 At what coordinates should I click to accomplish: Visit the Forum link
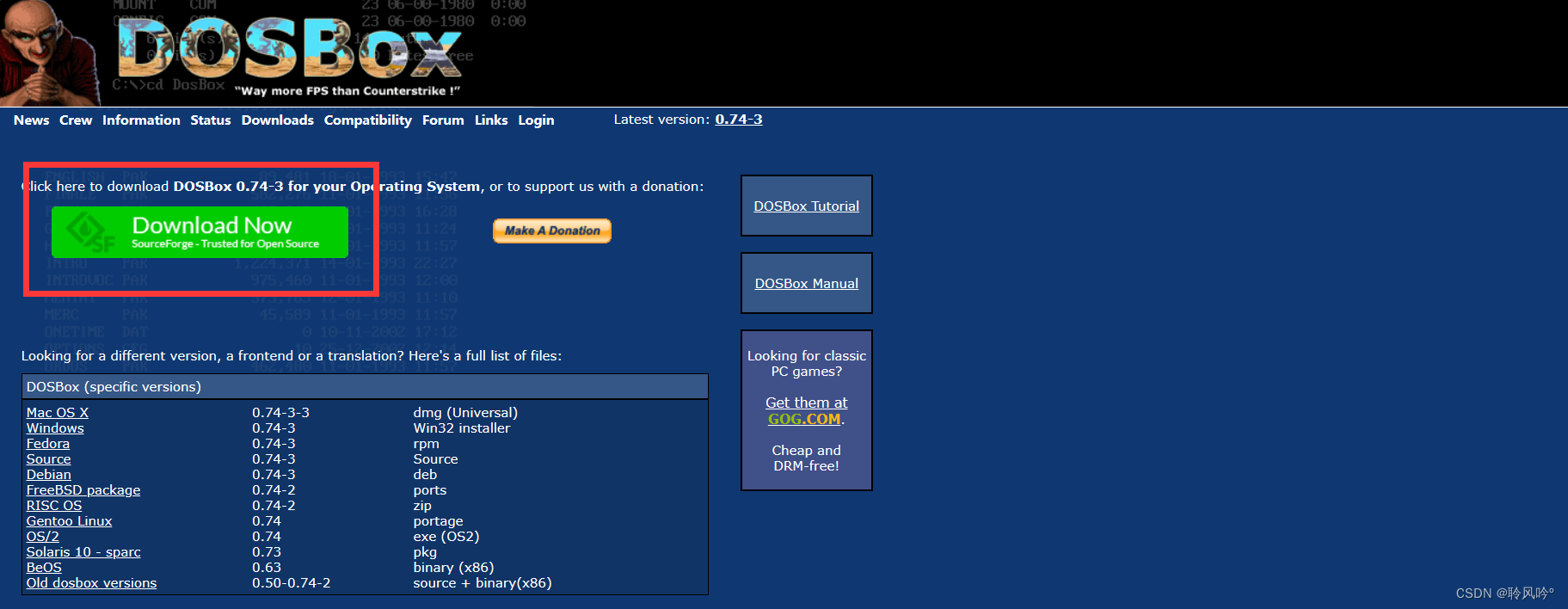pyautogui.click(x=443, y=120)
